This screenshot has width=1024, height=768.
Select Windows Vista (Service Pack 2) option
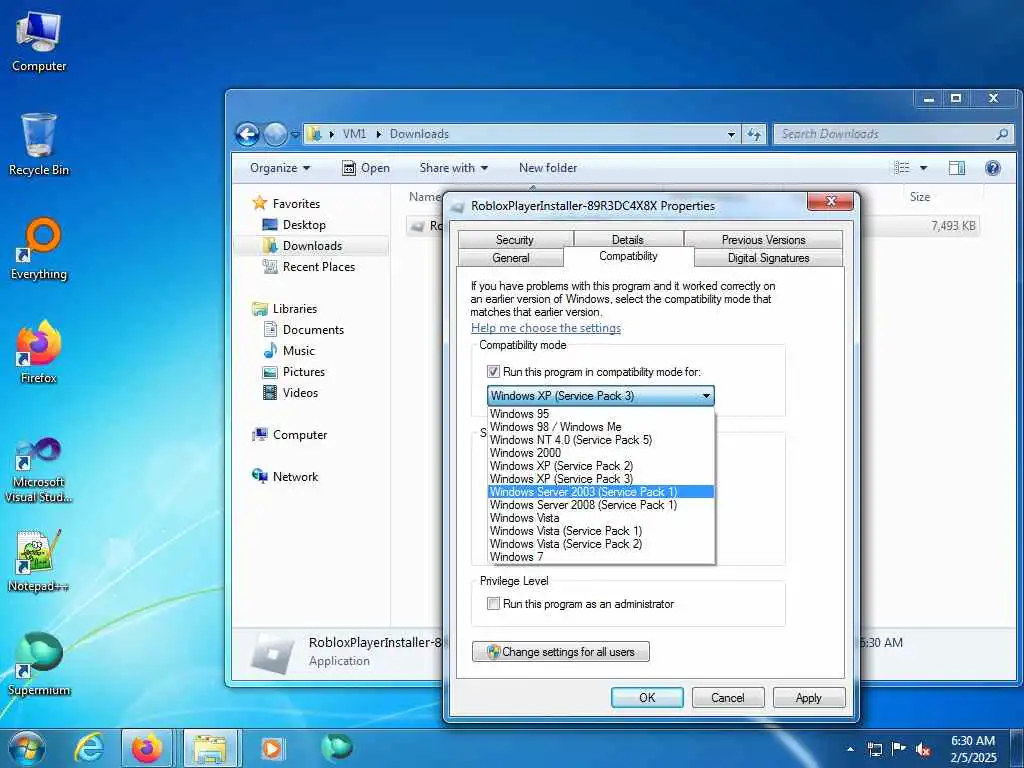pyautogui.click(x=601, y=544)
